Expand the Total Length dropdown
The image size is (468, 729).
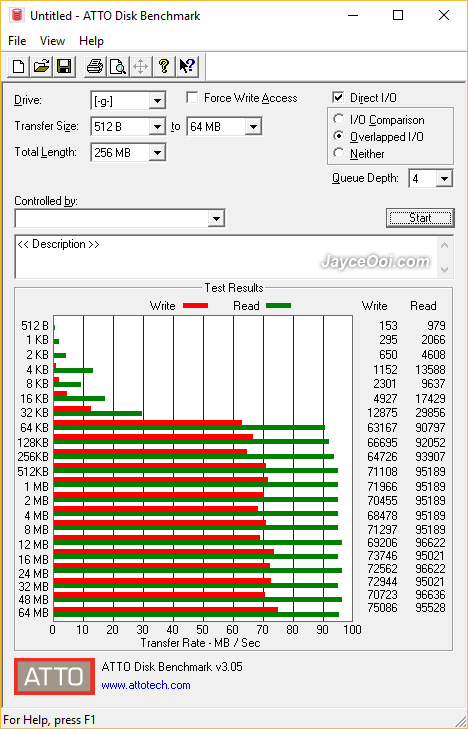(x=158, y=152)
